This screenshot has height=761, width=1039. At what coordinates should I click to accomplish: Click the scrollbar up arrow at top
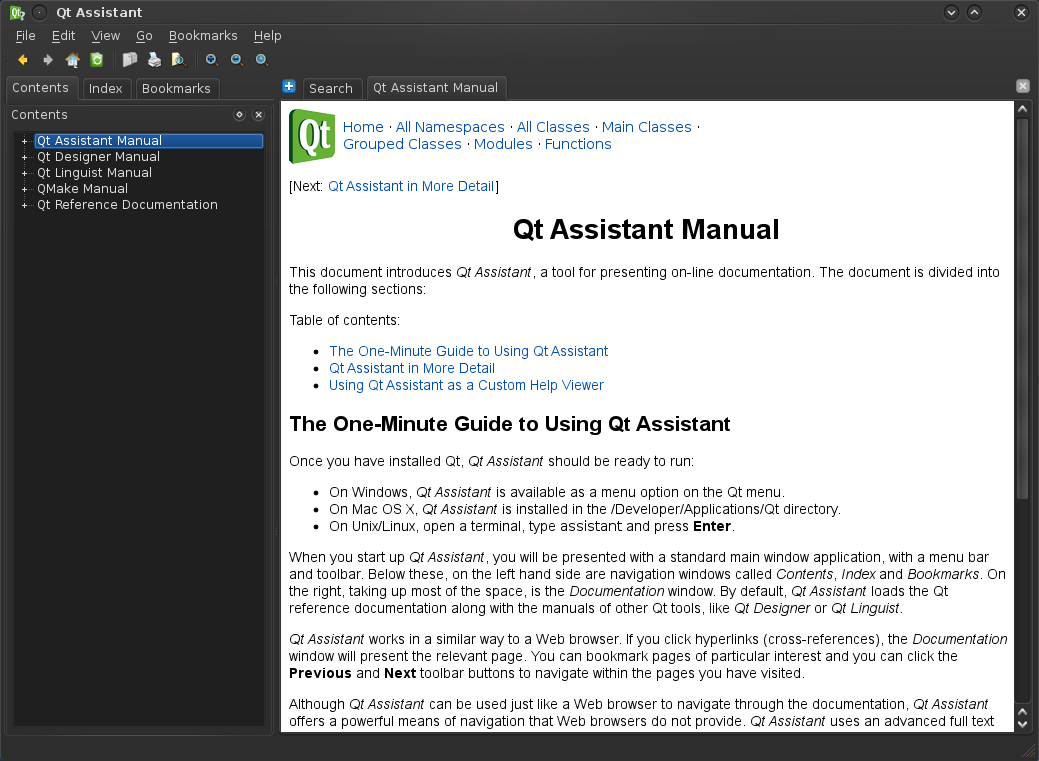1022,109
